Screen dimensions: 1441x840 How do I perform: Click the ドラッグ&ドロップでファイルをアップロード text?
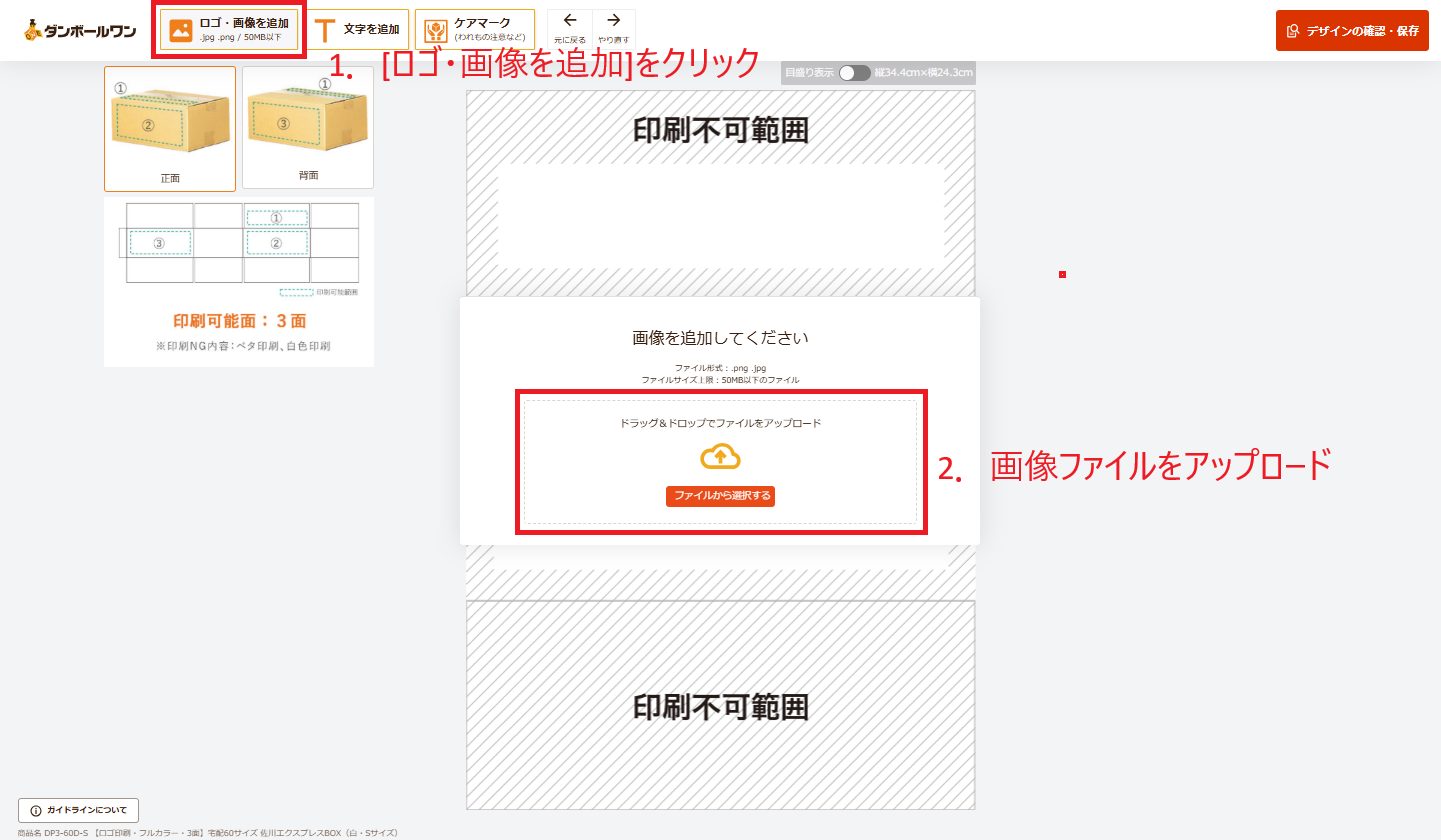click(720, 423)
